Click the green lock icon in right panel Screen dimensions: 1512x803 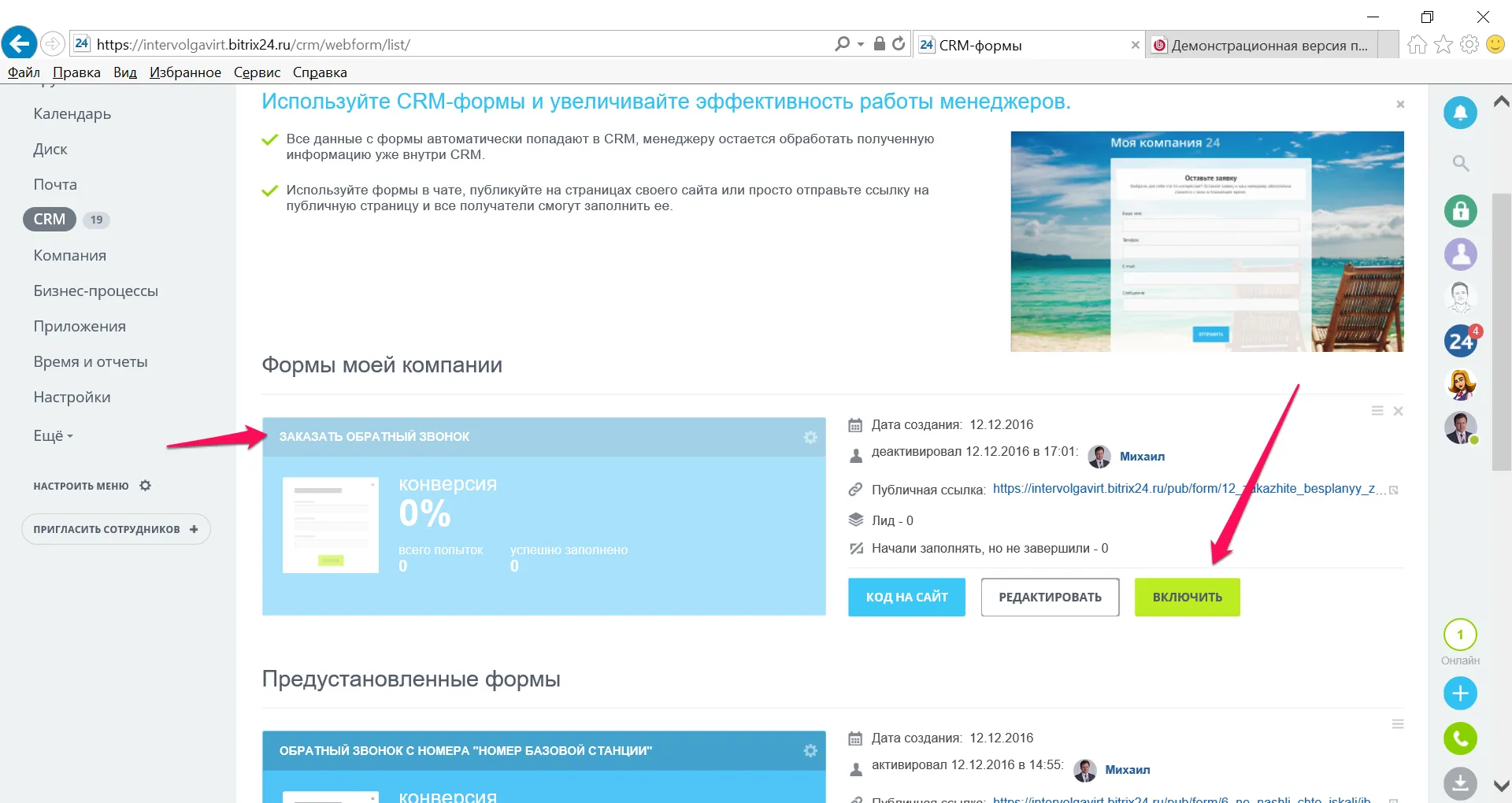[x=1460, y=211]
